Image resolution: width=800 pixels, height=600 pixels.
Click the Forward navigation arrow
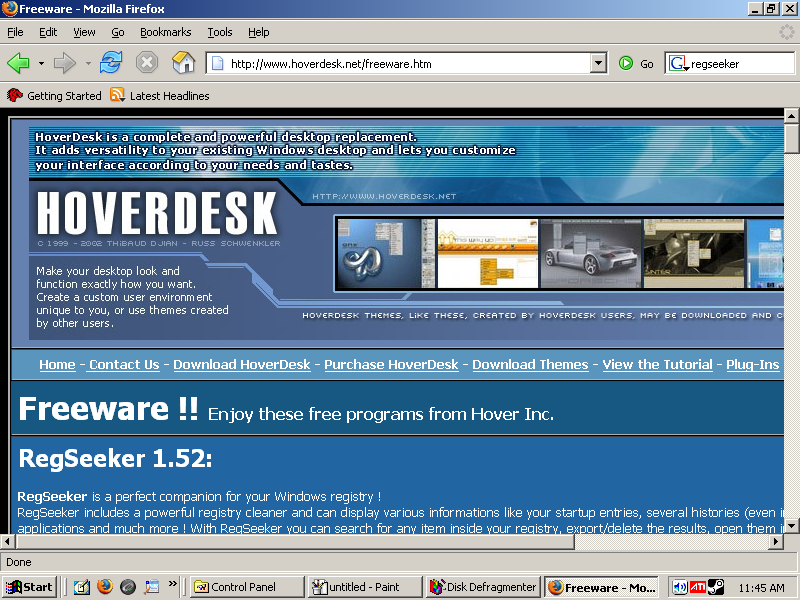(65, 63)
